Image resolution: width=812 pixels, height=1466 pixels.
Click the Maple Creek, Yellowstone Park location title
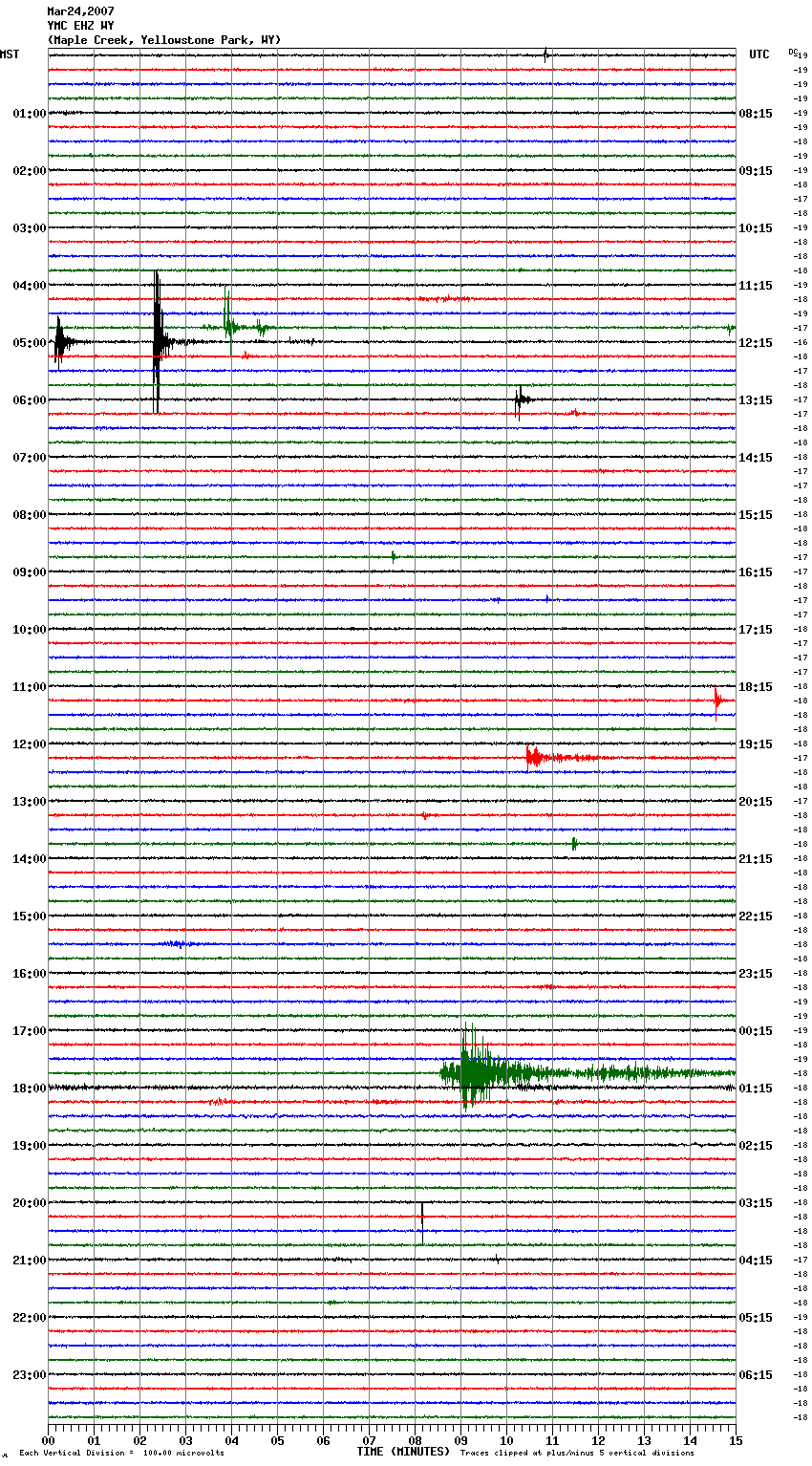pyautogui.click(x=164, y=40)
